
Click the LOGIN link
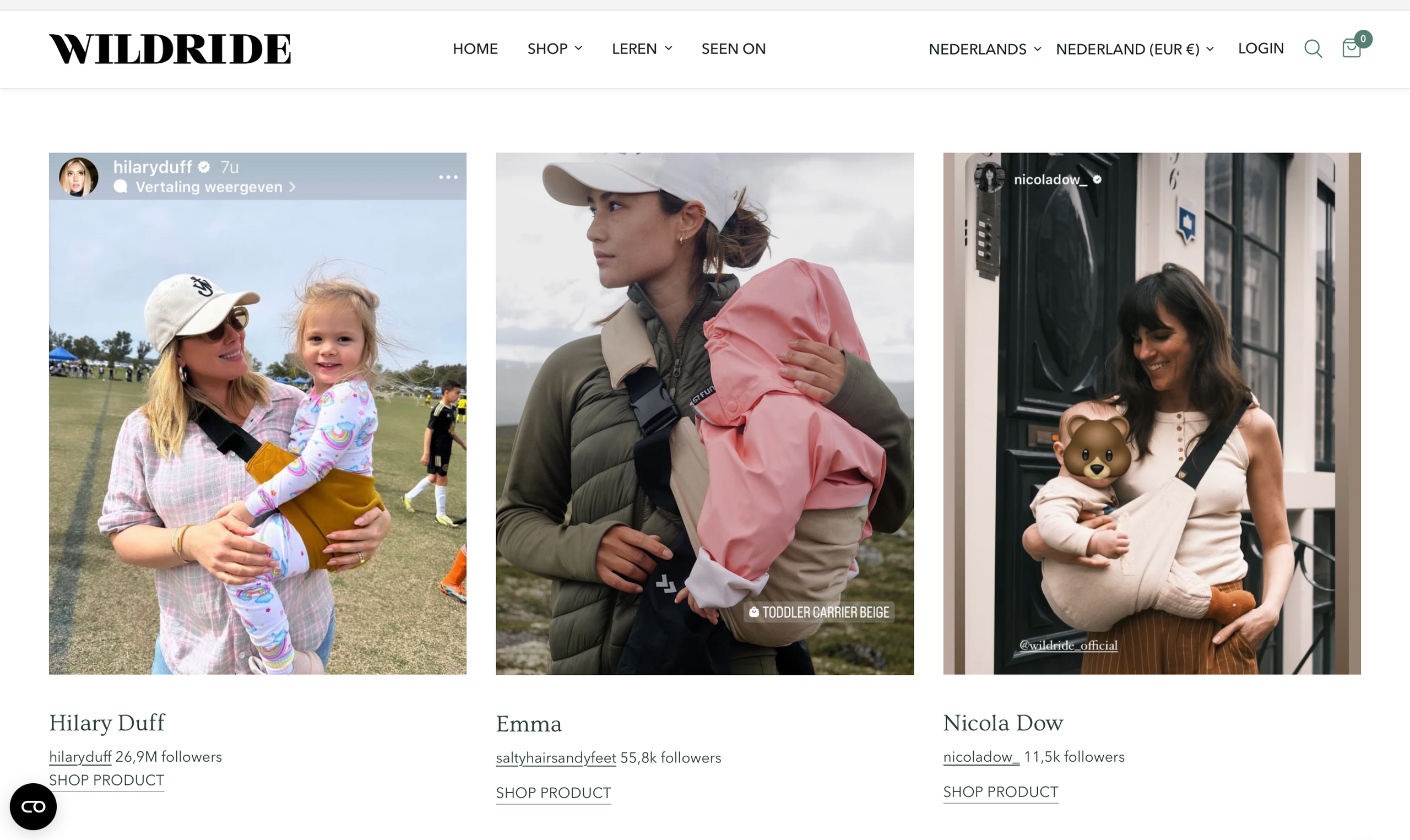pyautogui.click(x=1261, y=48)
